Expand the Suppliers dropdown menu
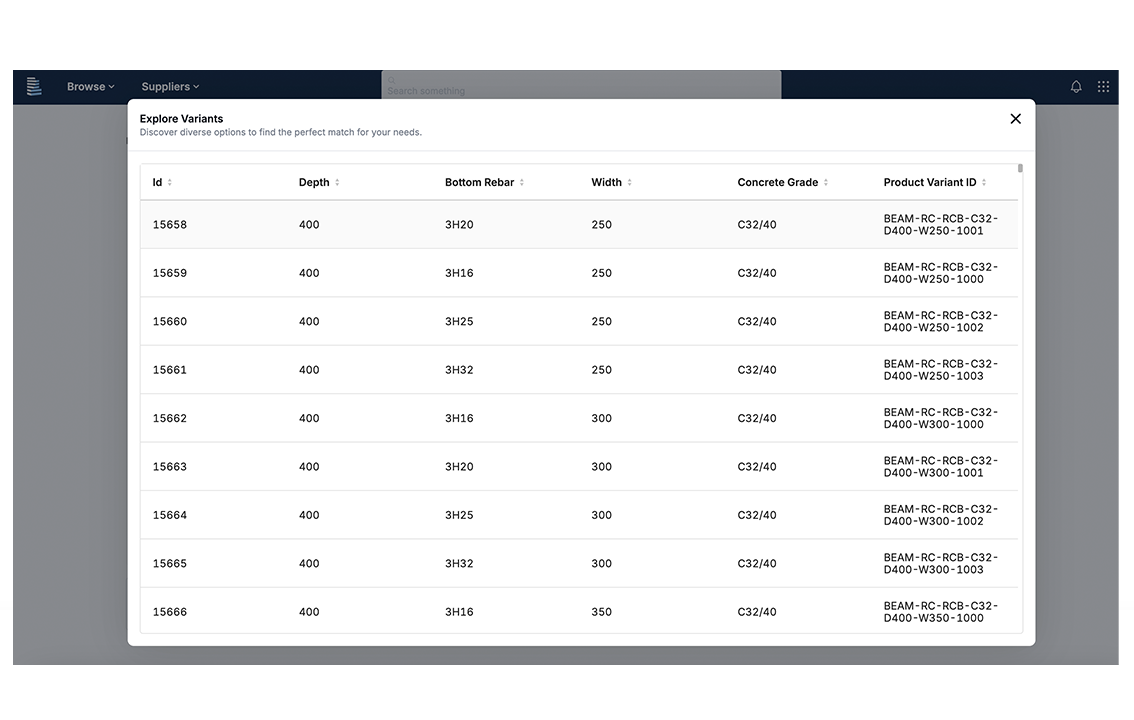Screen dimensions: 1134x720 tap(169, 86)
